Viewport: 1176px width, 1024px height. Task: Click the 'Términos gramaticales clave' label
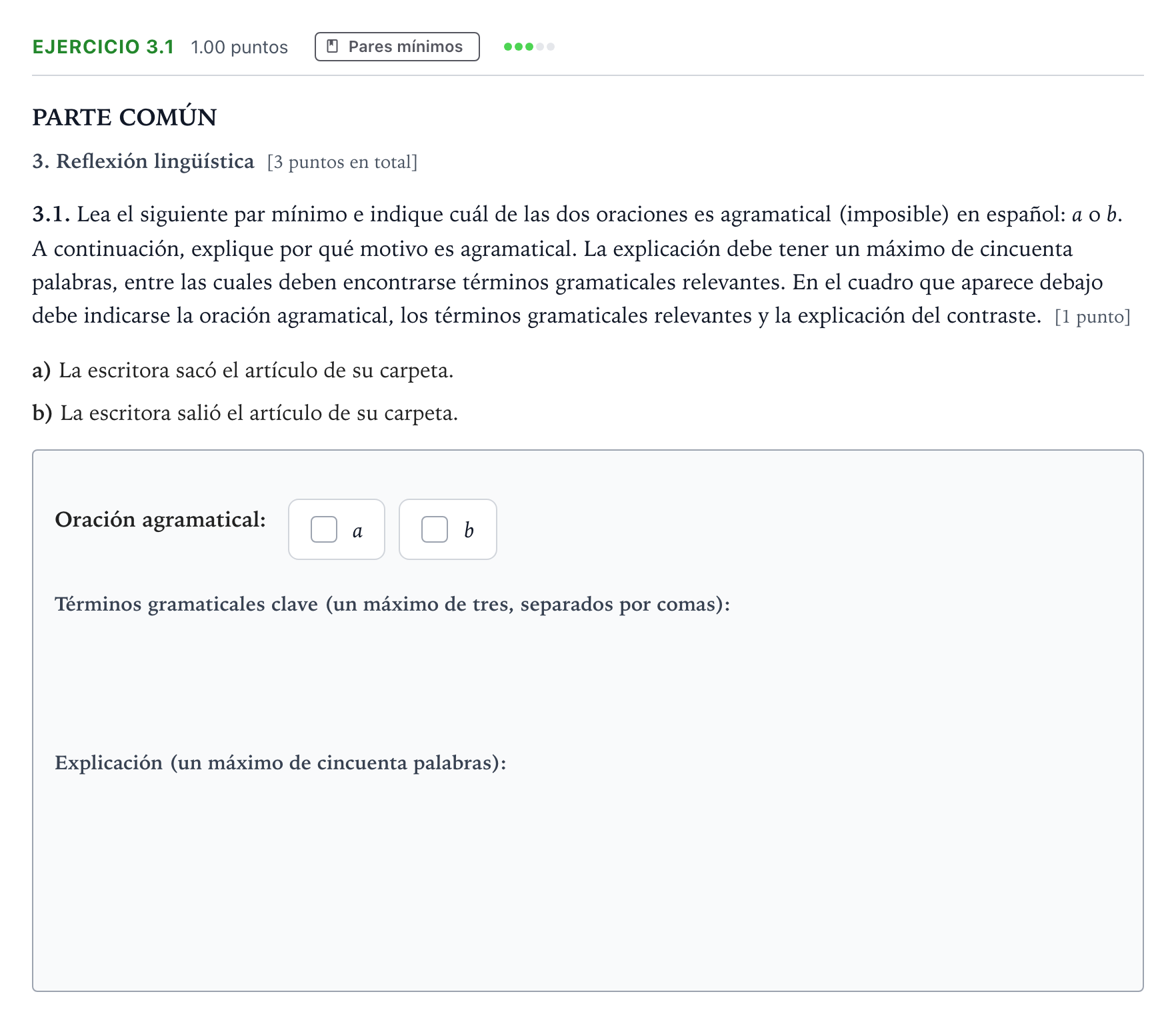point(393,604)
